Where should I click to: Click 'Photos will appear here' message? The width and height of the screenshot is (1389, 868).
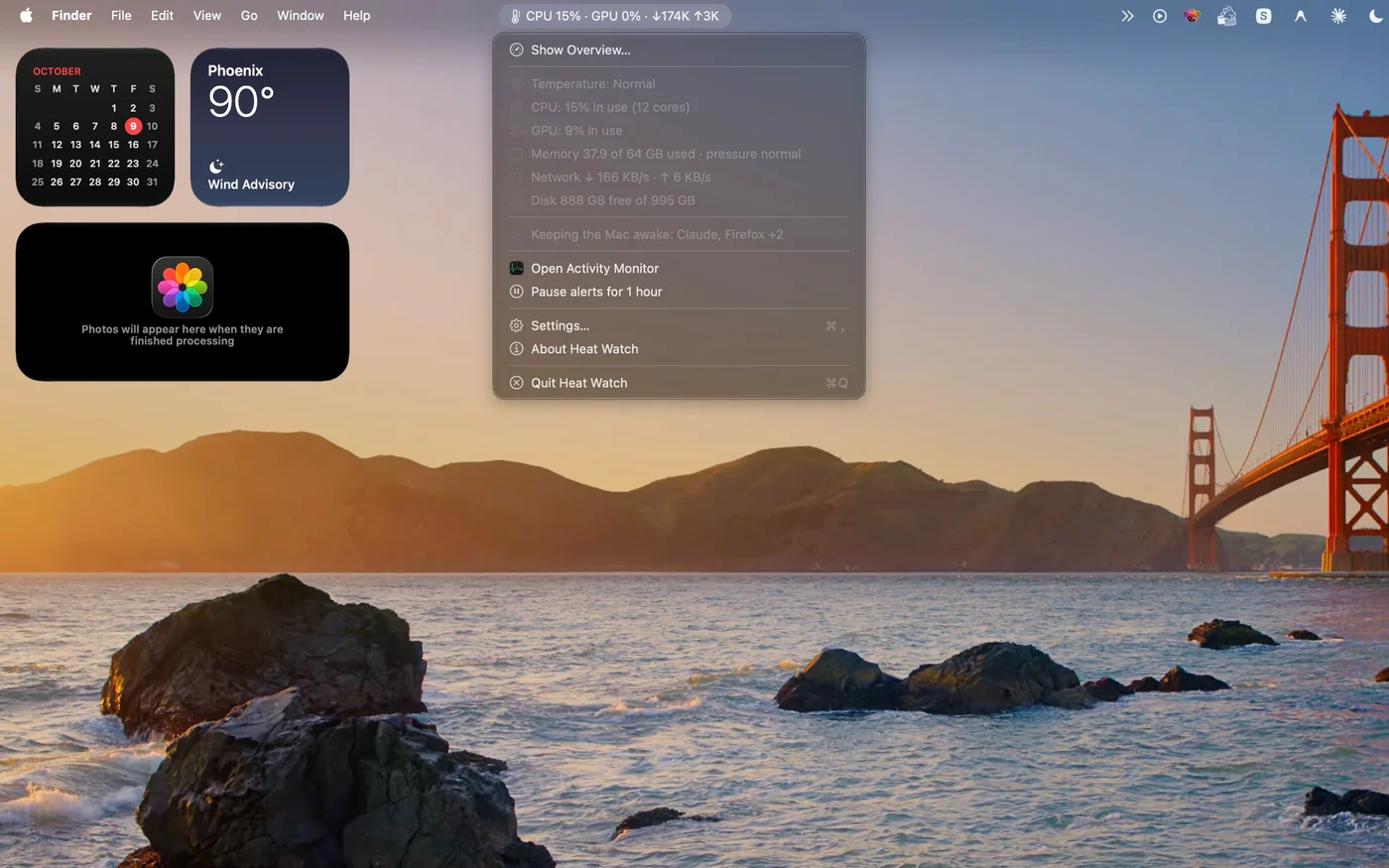[x=183, y=335]
